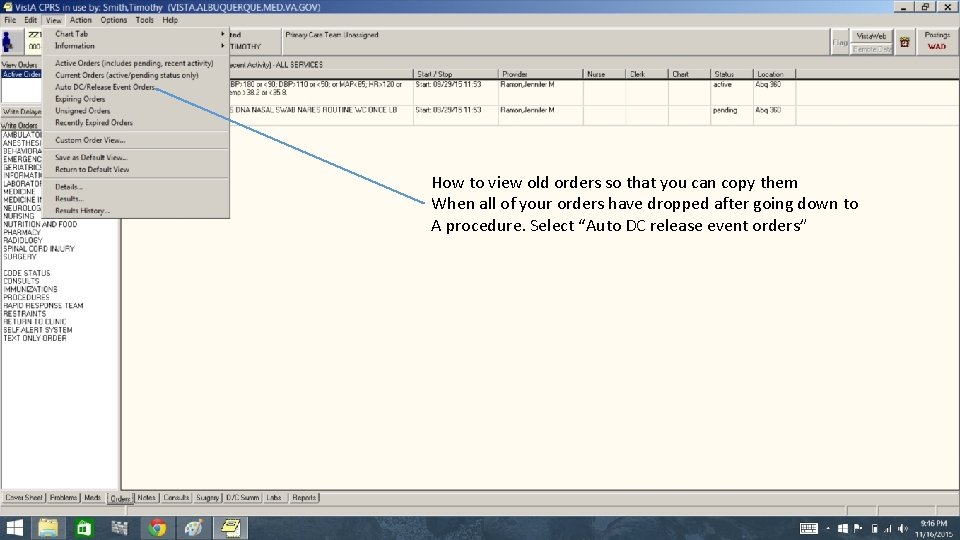
Task: Switch to Surgery tab
Action: (208, 498)
